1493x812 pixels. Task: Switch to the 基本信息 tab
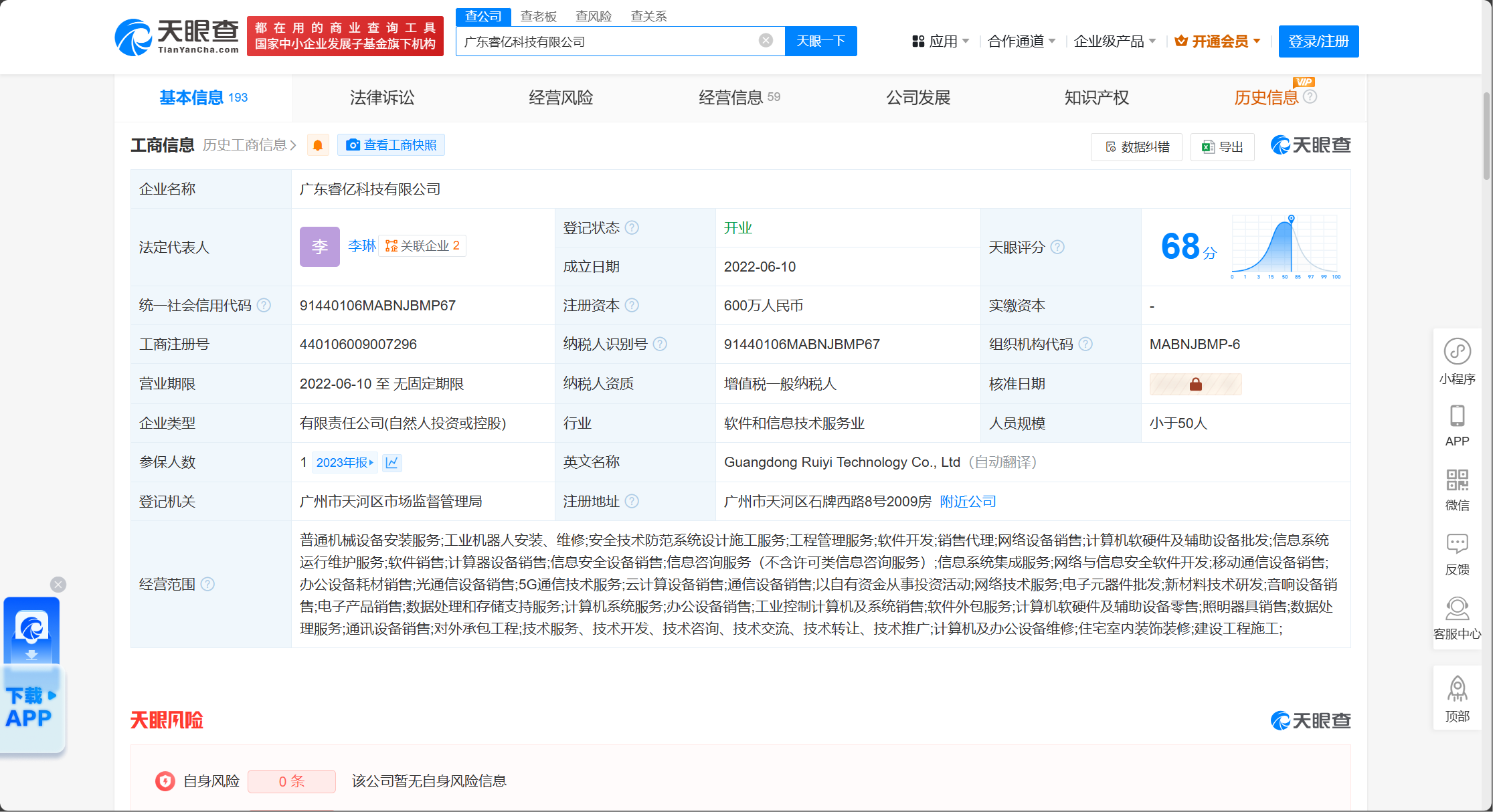click(203, 98)
